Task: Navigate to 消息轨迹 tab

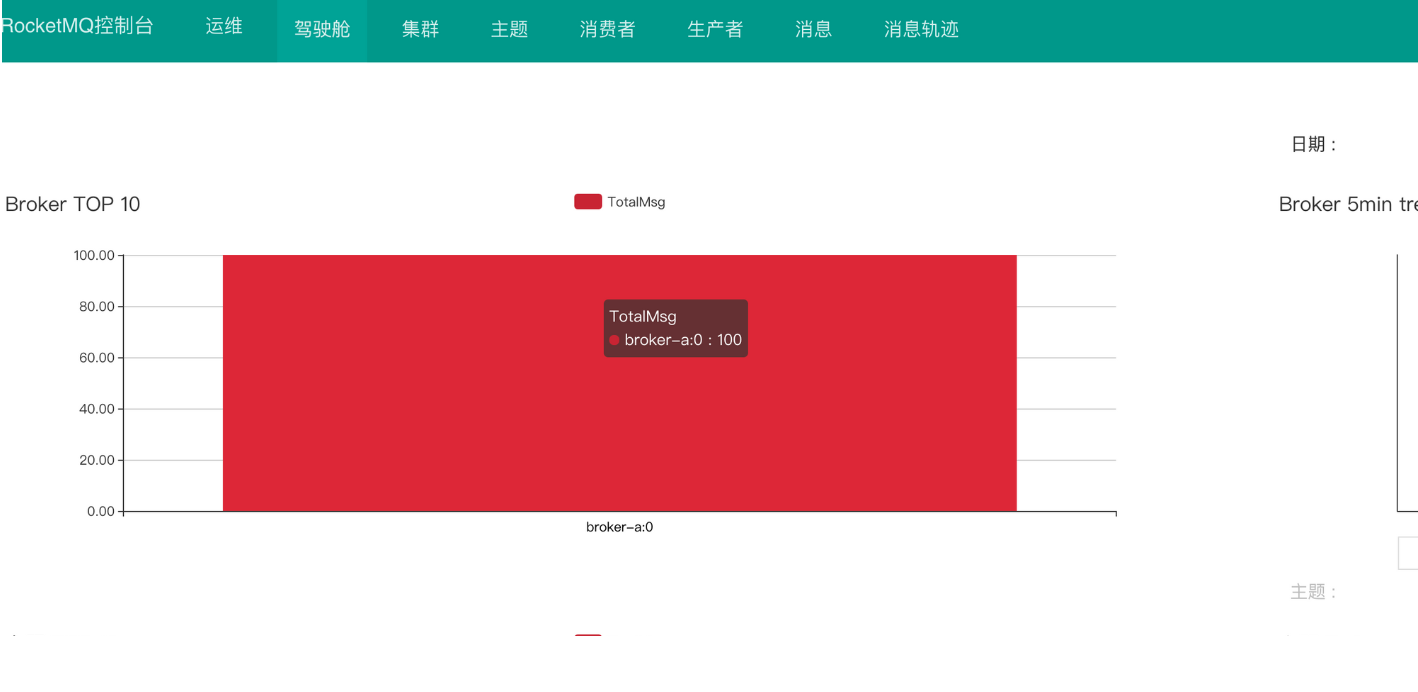Action: coord(921,30)
